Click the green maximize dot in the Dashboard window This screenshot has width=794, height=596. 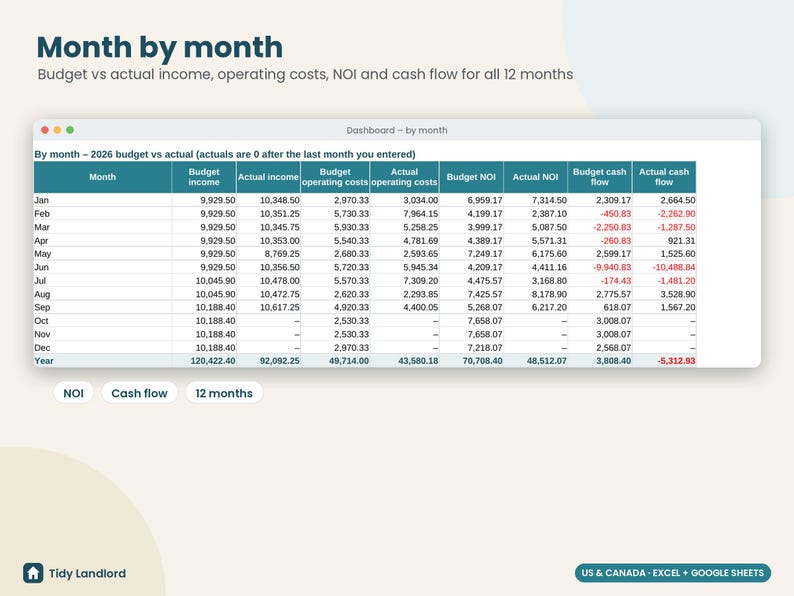(x=70, y=130)
